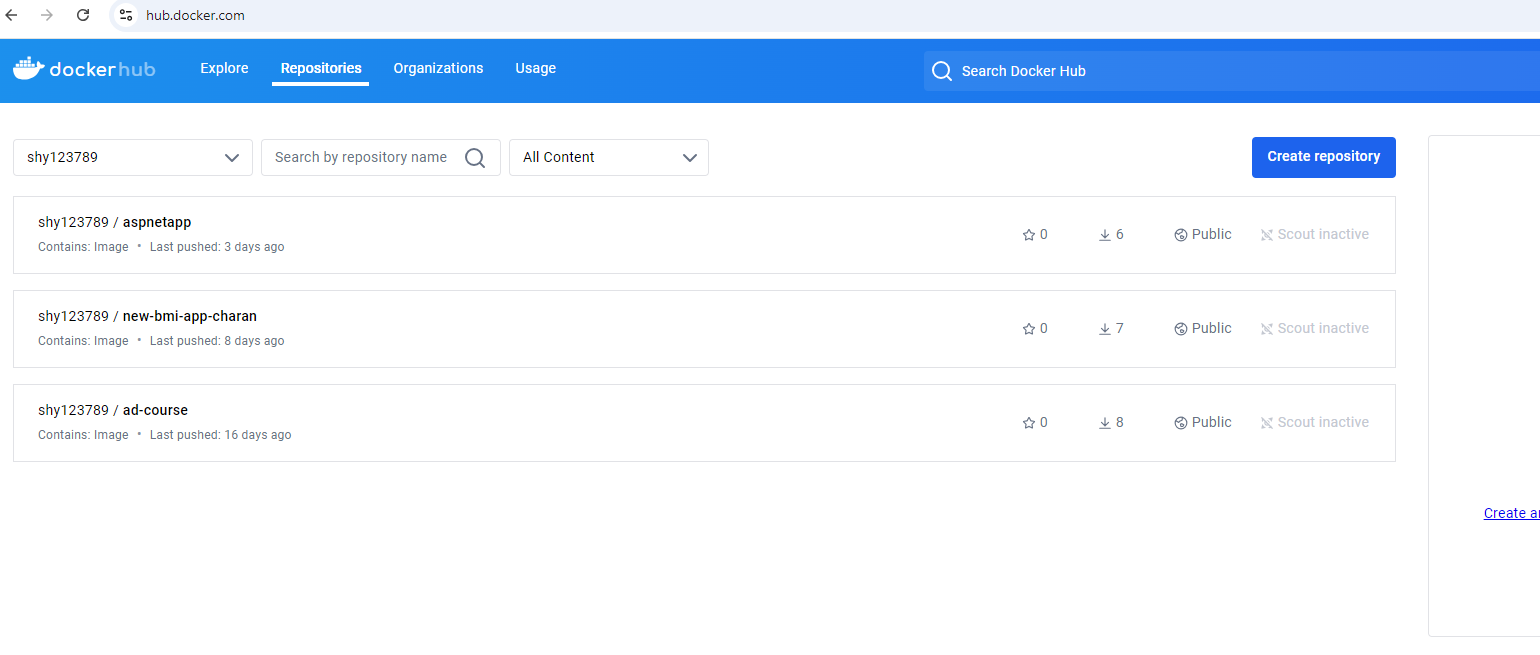Click Scout inactive icon for ad-course

1267,423
